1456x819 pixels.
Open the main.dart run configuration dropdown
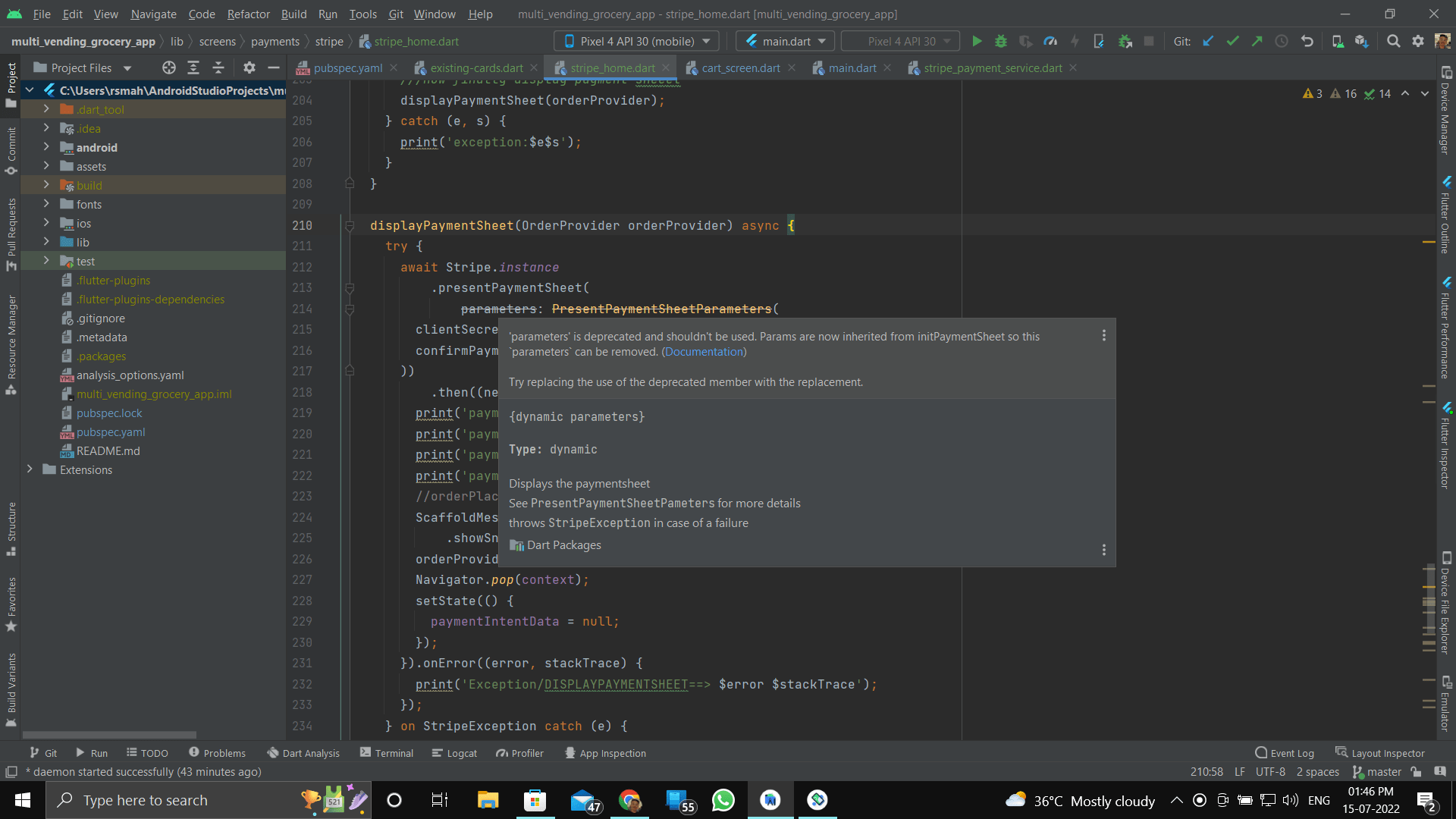point(785,41)
